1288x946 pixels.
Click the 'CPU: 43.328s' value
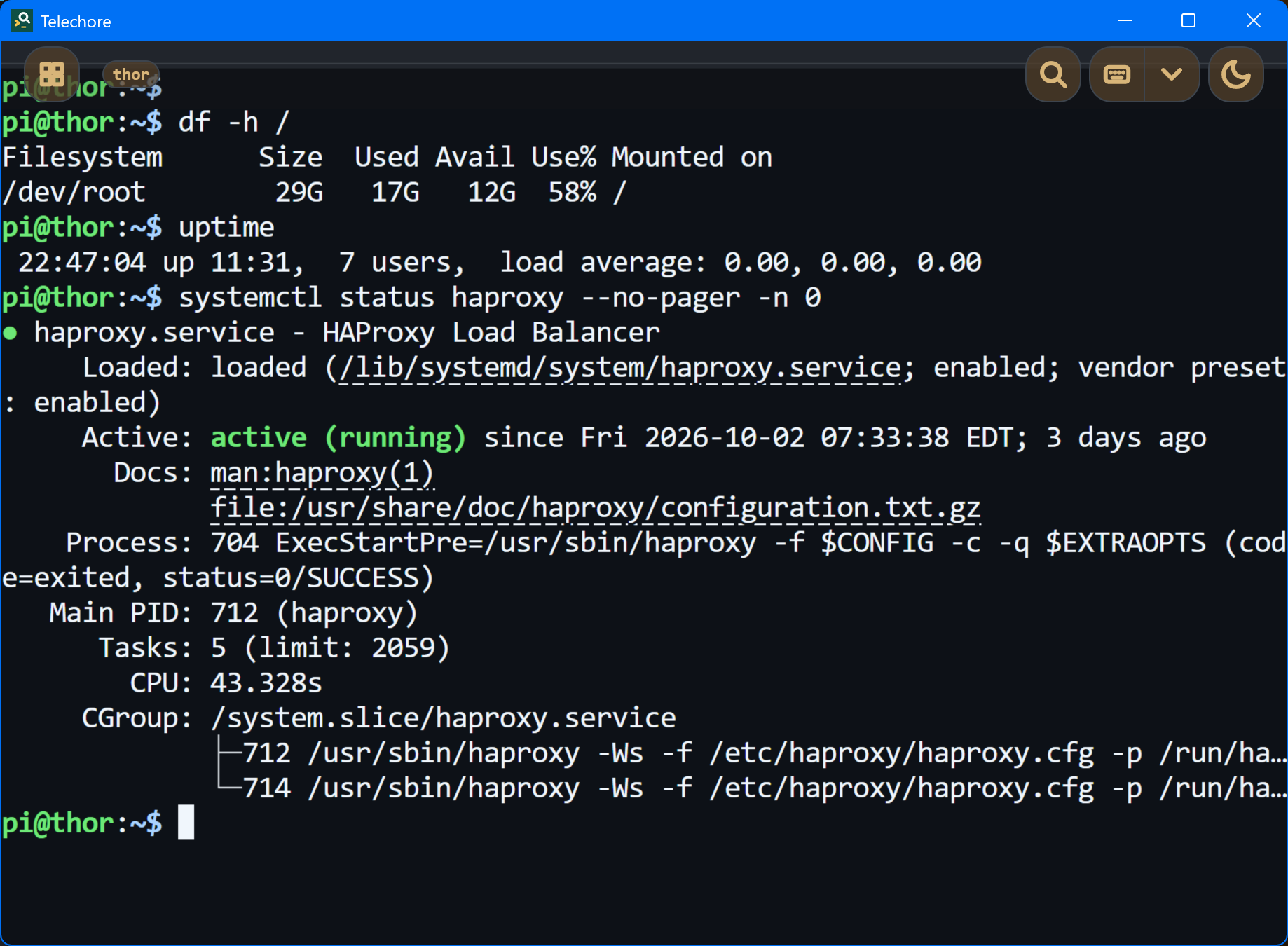click(226, 683)
